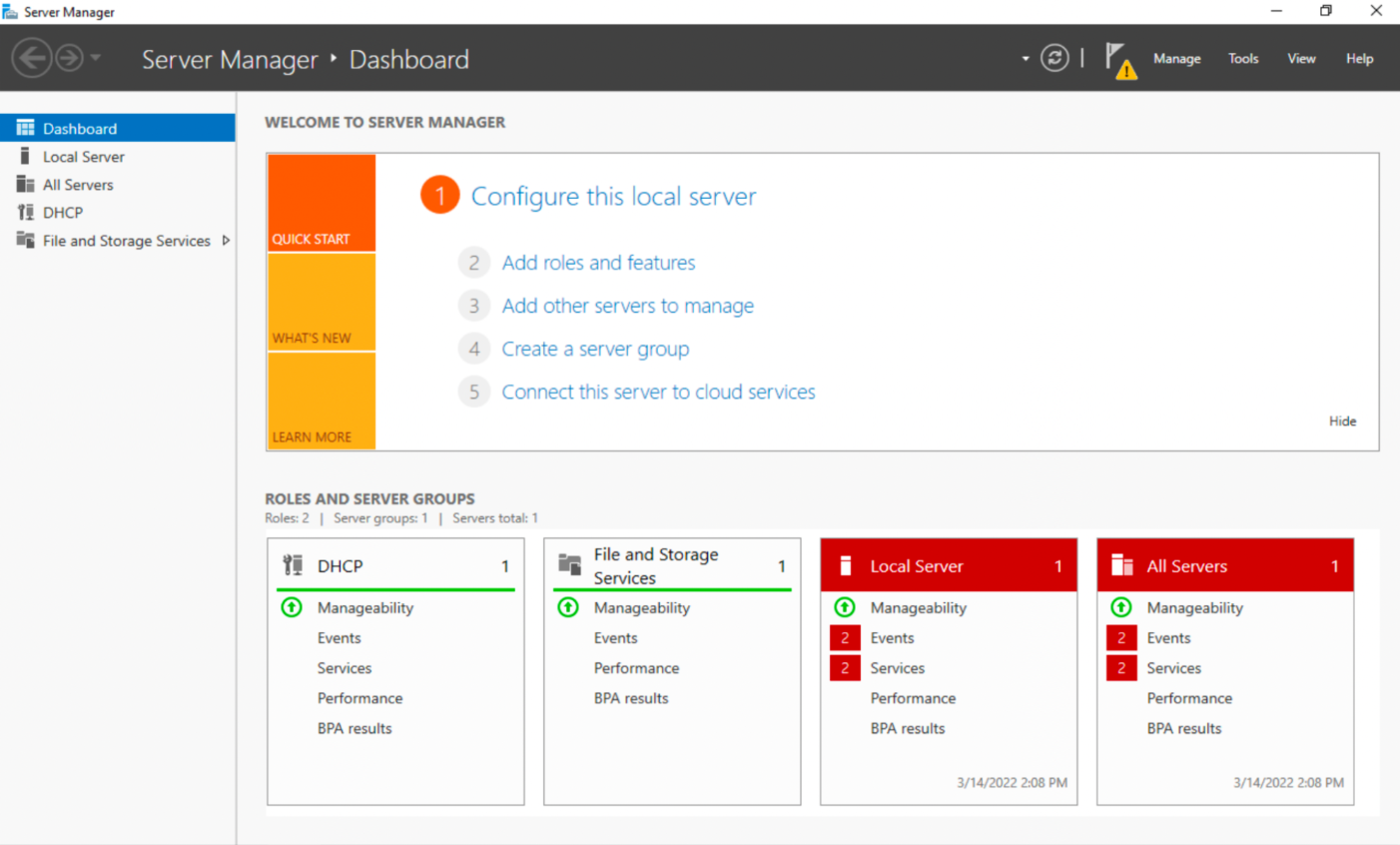Click orange step 1 circle

pyautogui.click(x=439, y=195)
